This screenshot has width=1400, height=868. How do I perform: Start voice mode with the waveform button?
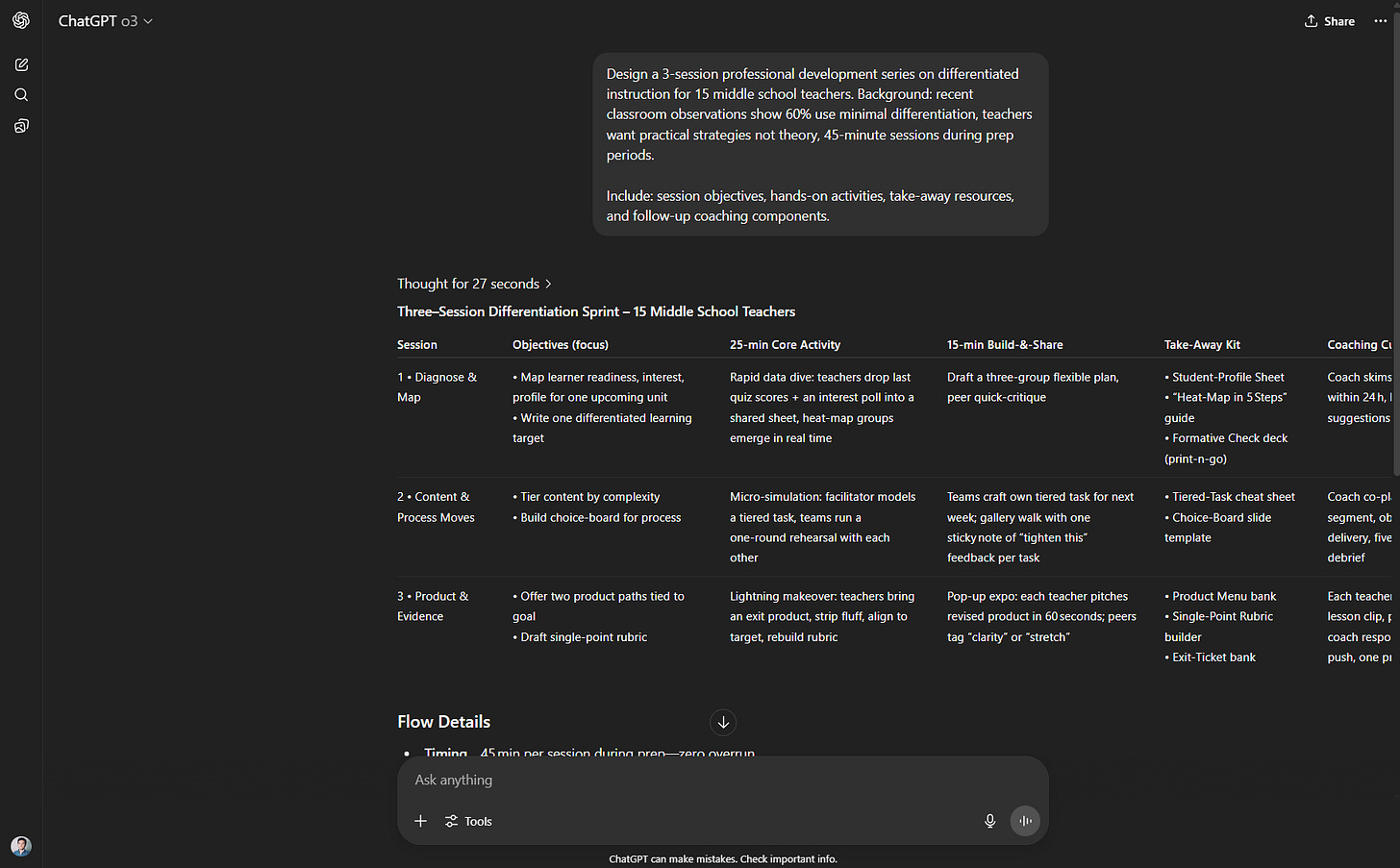coord(1025,821)
